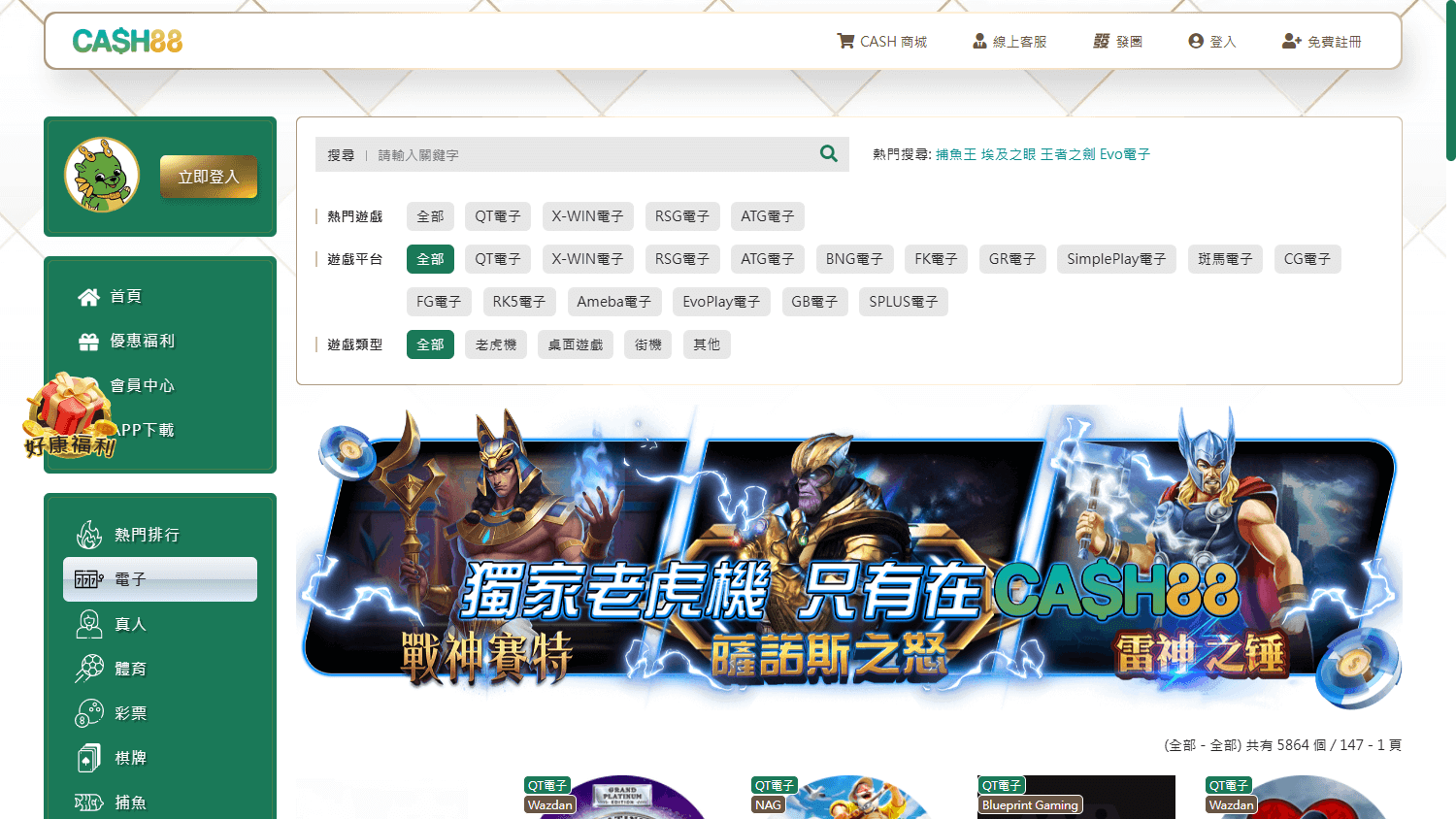1456x819 pixels.
Task: Filter by BNG電子 platform
Action: 854,259
